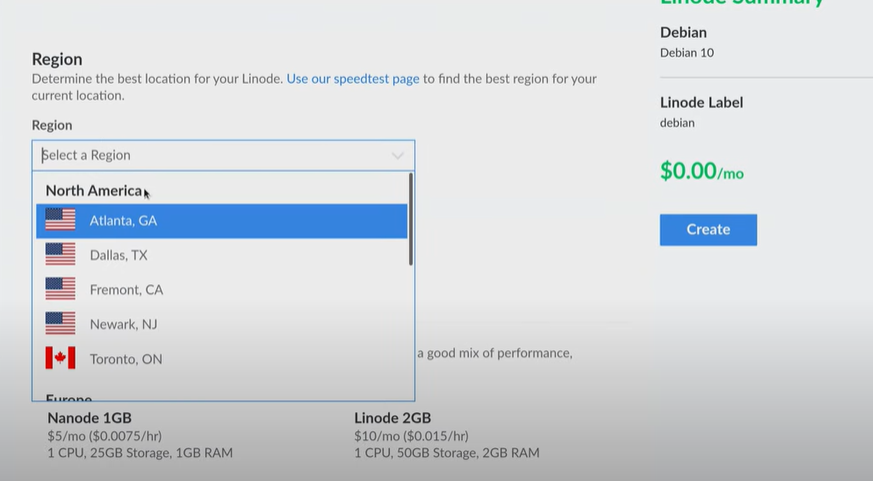The height and width of the screenshot is (481, 873).
Task: Click the Debian 10 summary text
Action: pos(686,53)
